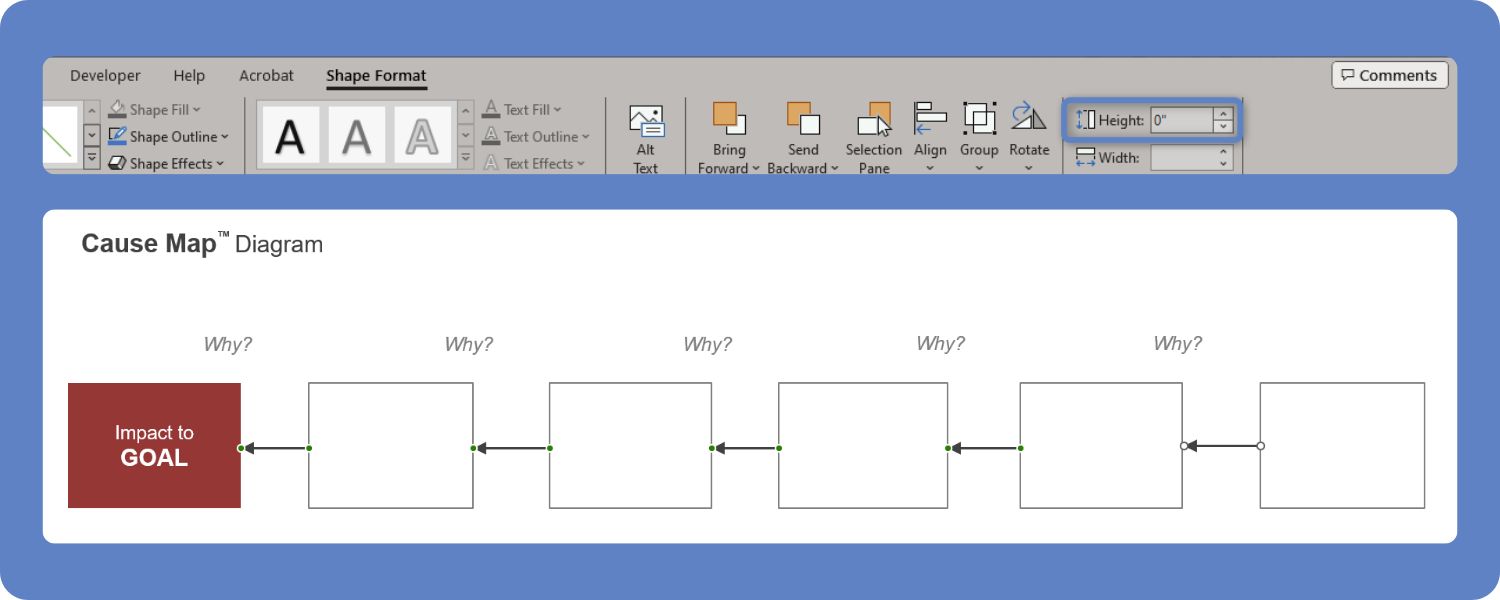Open the Acrobat ribbon tab

tap(266, 75)
